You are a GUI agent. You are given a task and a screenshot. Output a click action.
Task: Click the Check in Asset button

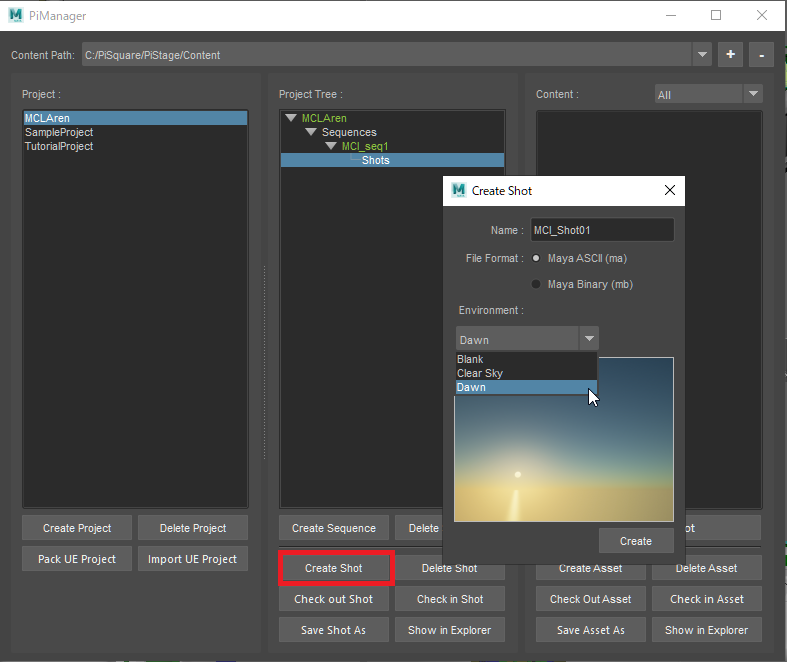[x=707, y=599]
